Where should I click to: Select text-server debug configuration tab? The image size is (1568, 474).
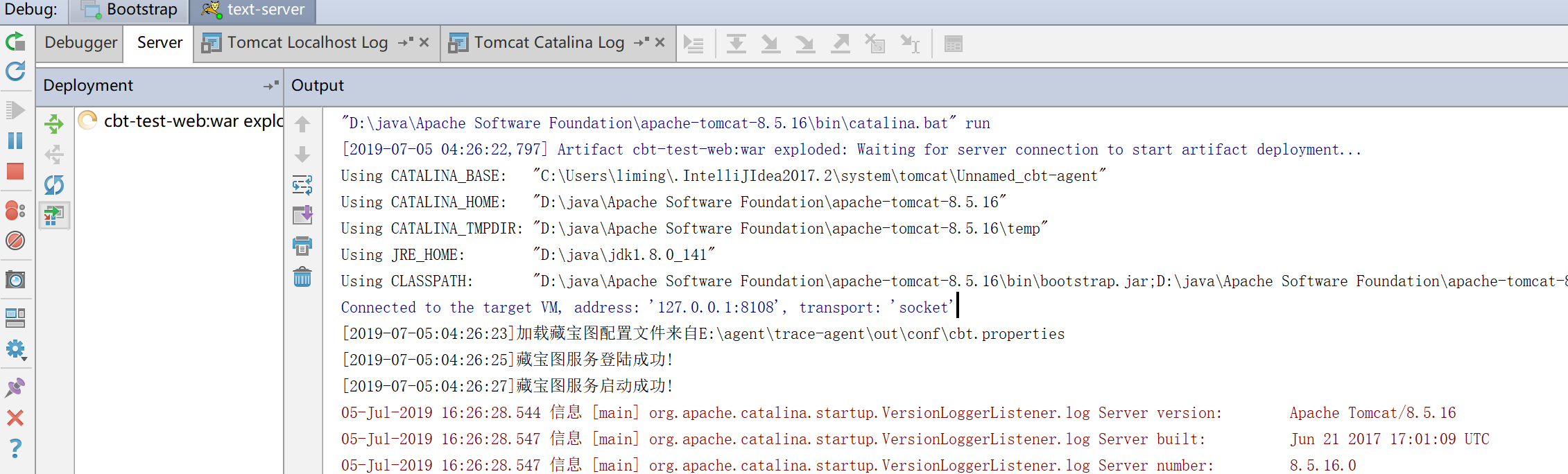click(252, 10)
